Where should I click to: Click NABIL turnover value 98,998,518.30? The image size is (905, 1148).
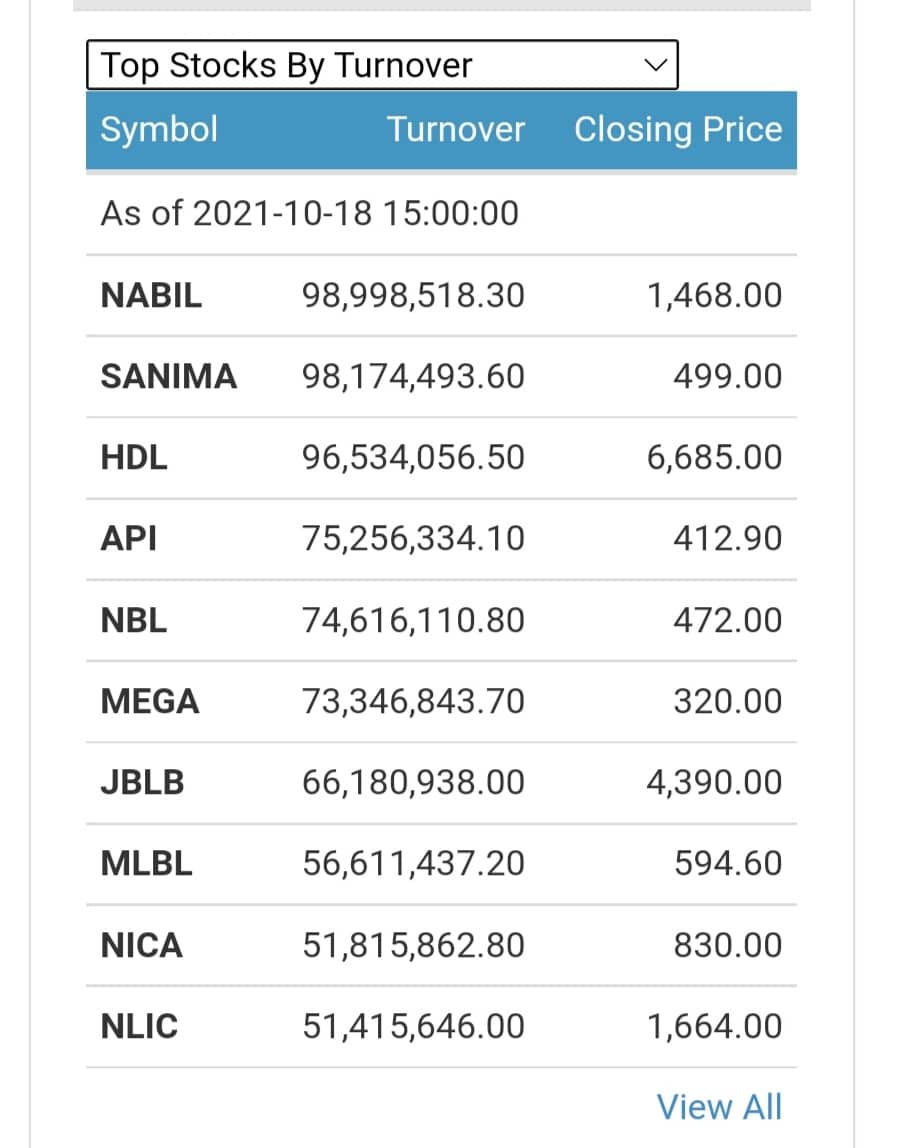coord(413,296)
